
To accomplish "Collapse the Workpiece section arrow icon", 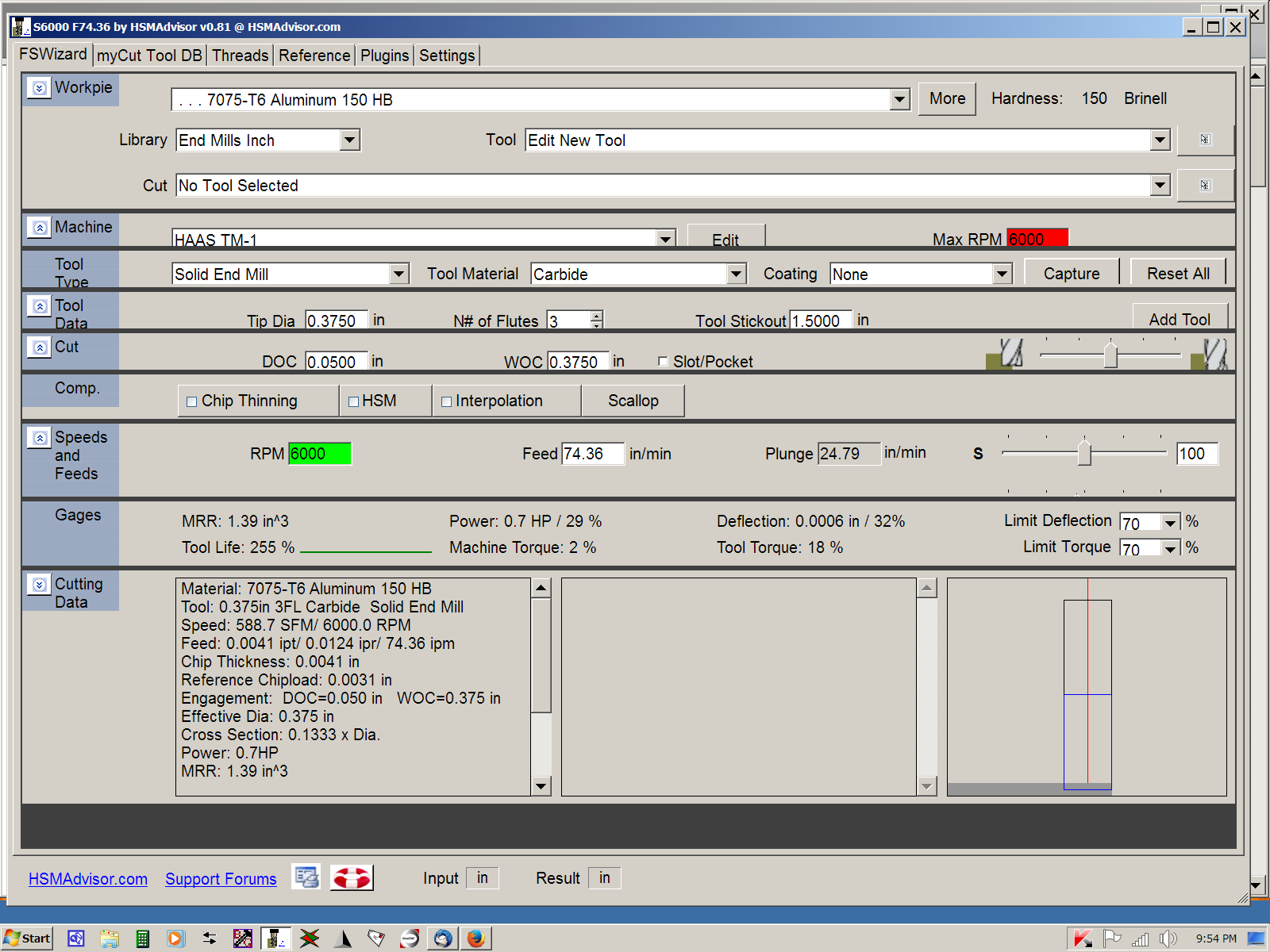I will [x=39, y=88].
